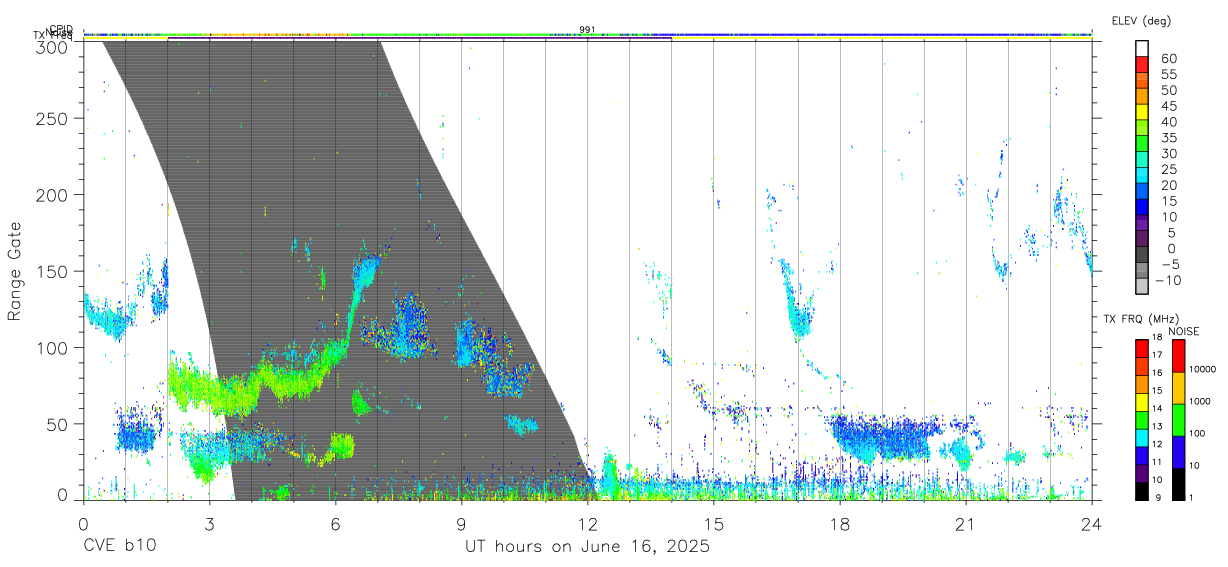Select the black TX FRQ swatch between 9 and 10
Screen dimensions: 1228x567
click(x=1142, y=491)
